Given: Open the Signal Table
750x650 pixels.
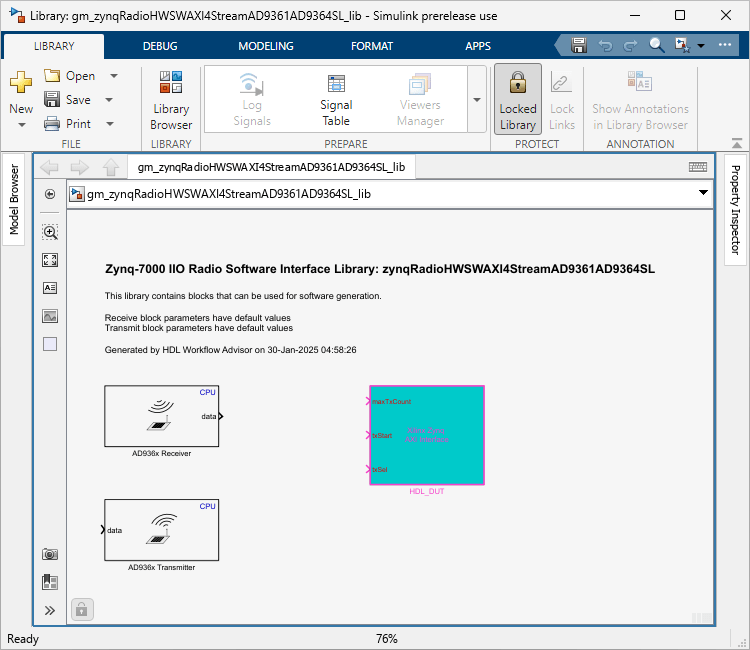Looking at the screenshot, I should (x=336, y=100).
